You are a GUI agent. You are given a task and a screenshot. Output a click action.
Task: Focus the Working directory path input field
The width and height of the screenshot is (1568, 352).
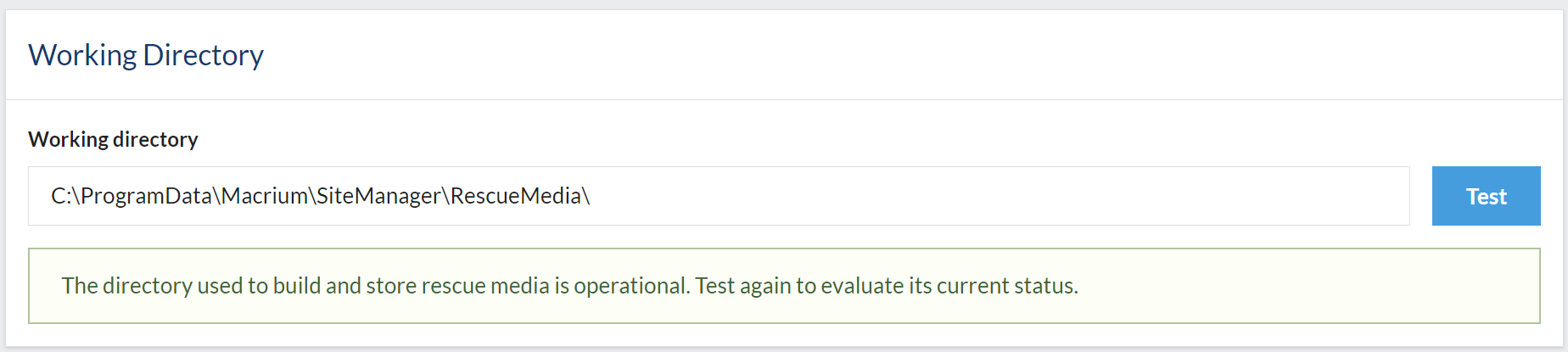click(x=719, y=196)
